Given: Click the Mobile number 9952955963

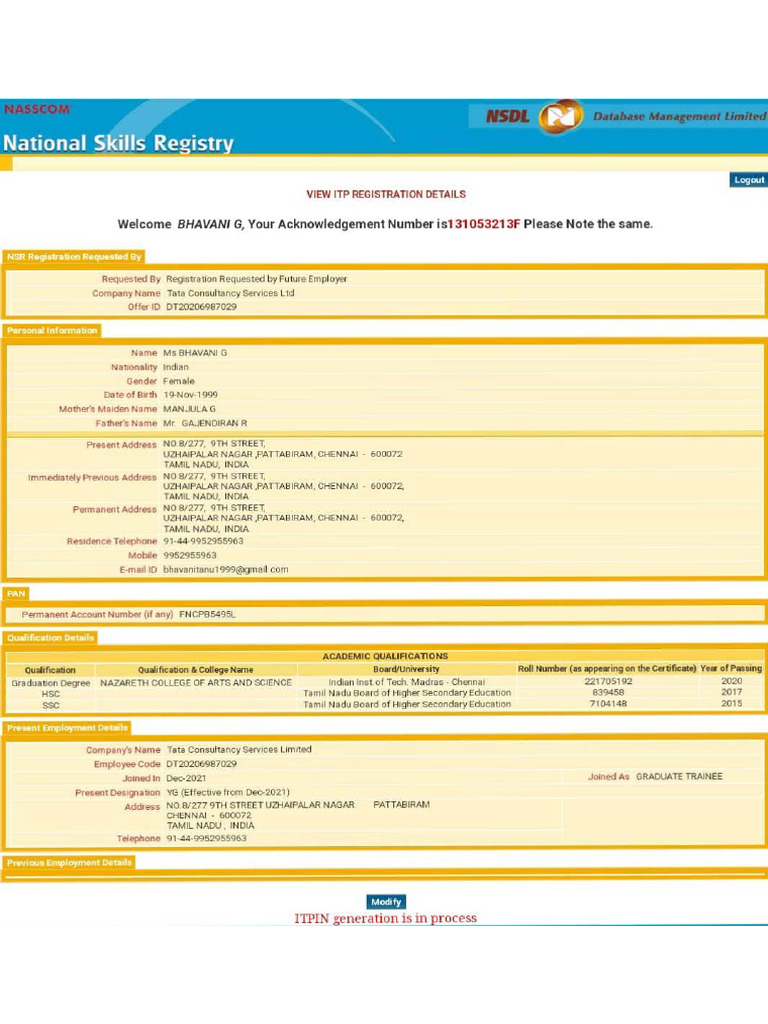Looking at the screenshot, I should (189, 555).
